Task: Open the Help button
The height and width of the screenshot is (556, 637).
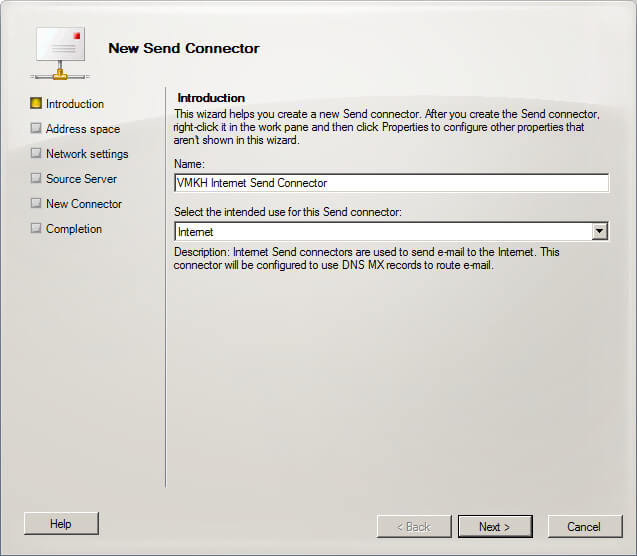Action: point(61,524)
